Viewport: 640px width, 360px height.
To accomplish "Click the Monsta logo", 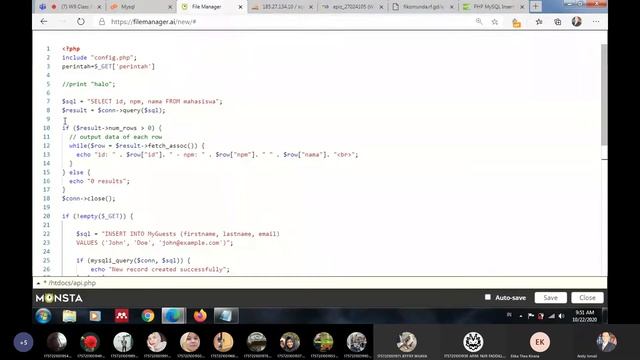I will click(x=59, y=298).
